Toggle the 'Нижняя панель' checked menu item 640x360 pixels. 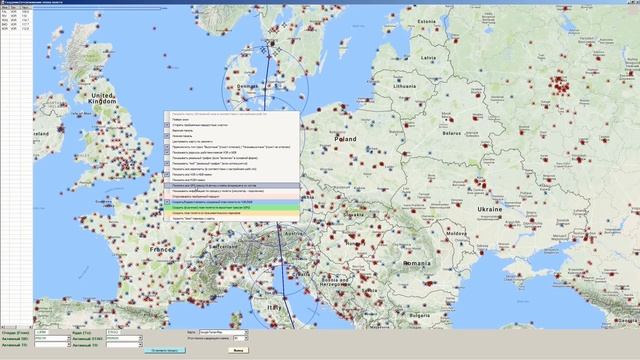[232, 136]
